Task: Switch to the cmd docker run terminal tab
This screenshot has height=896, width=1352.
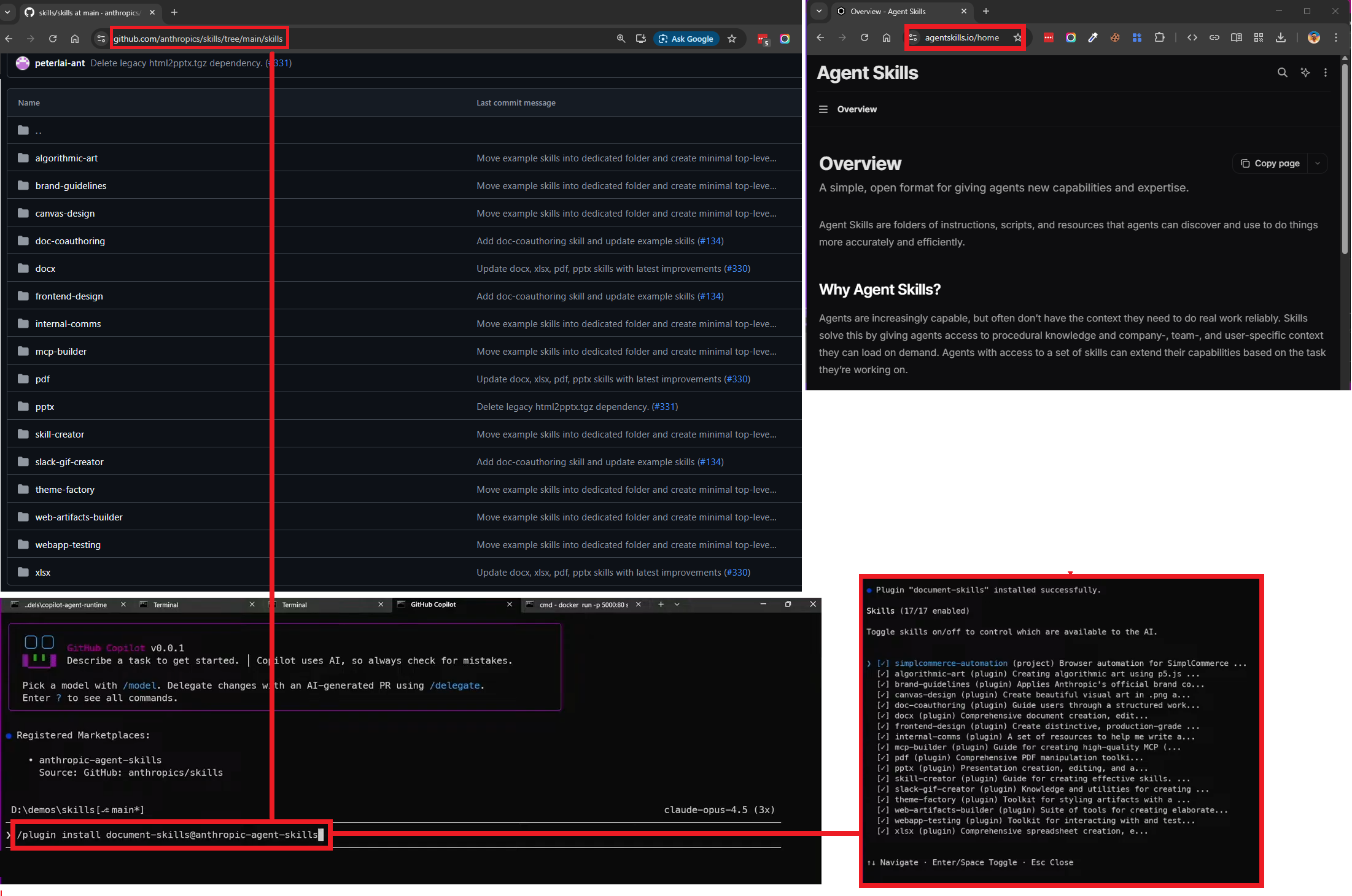Action: pyautogui.click(x=582, y=604)
